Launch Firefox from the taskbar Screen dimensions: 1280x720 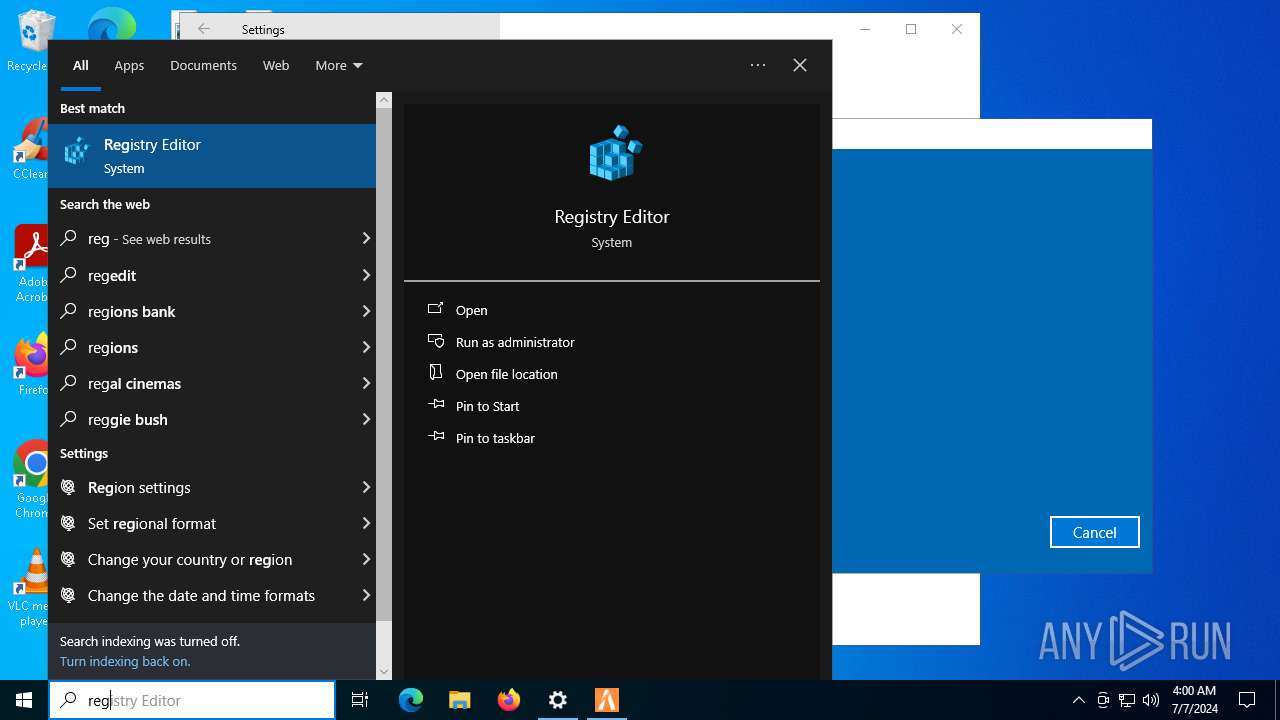point(509,700)
